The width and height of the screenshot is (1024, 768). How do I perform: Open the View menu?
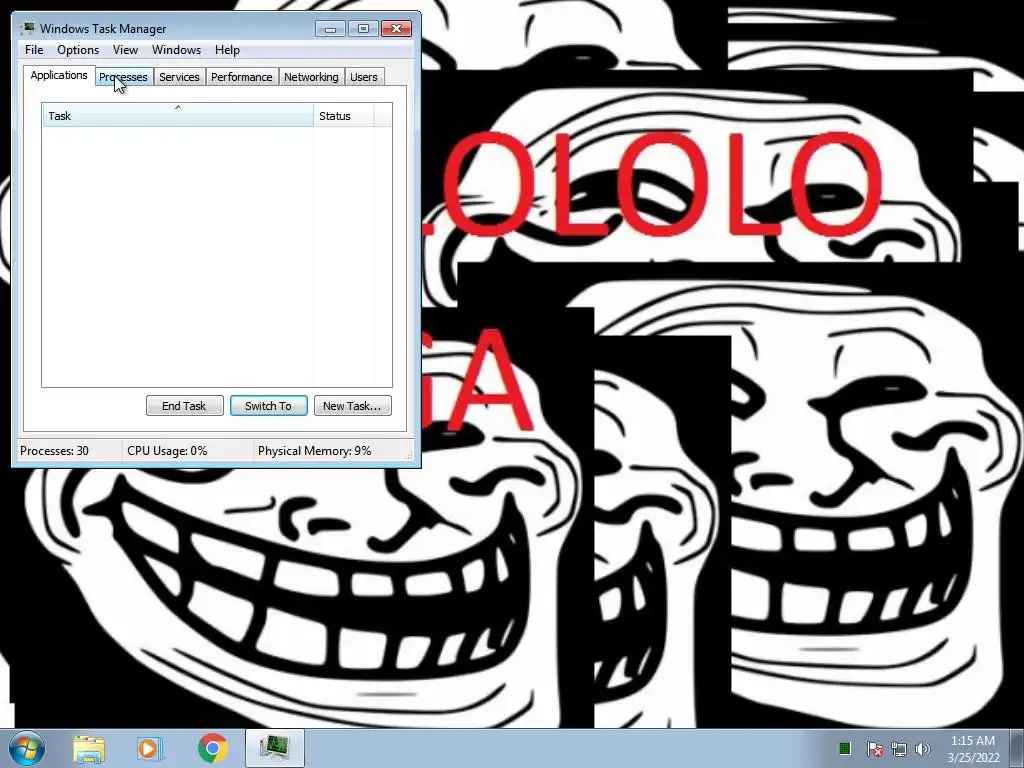point(125,50)
